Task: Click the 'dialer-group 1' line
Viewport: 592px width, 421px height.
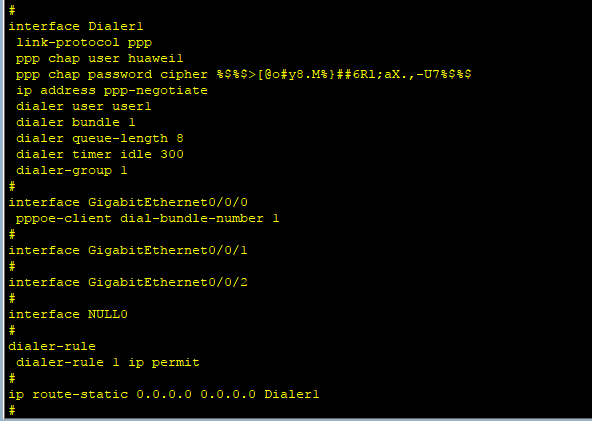Action: click(x=72, y=171)
